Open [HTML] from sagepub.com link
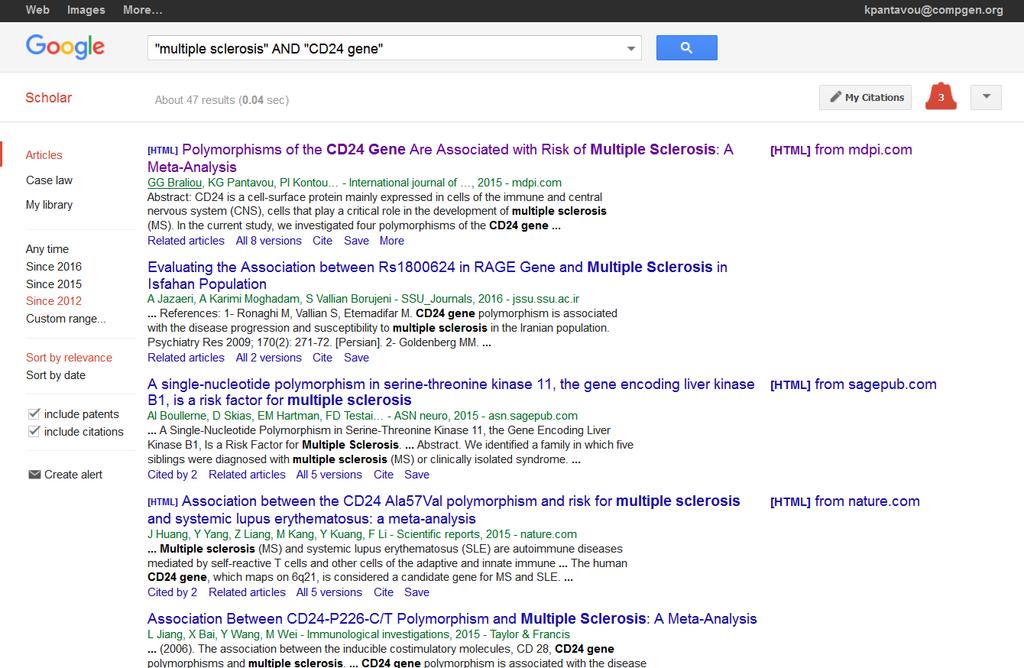1024x668 pixels. click(x=853, y=384)
